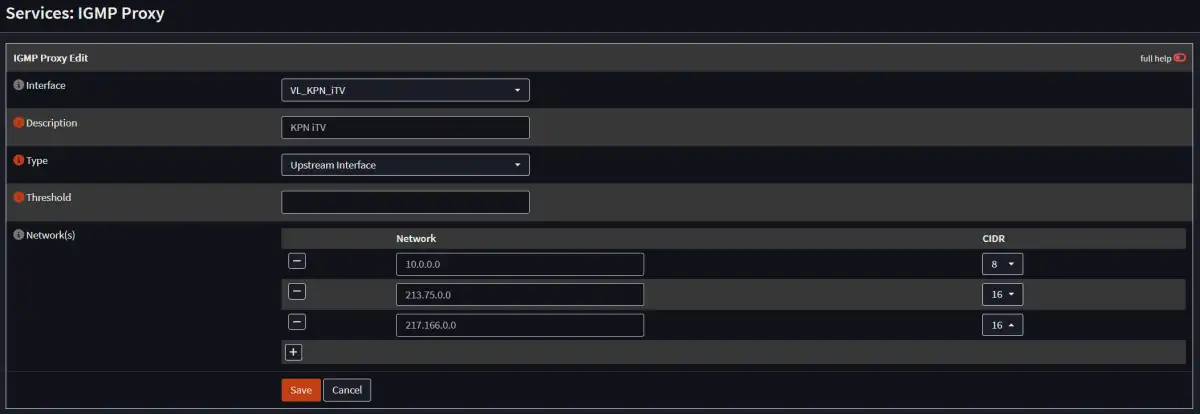The image size is (1200, 414).
Task: Open CIDR dropdown for 217.166.0.0
Action: click(1002, 325)
